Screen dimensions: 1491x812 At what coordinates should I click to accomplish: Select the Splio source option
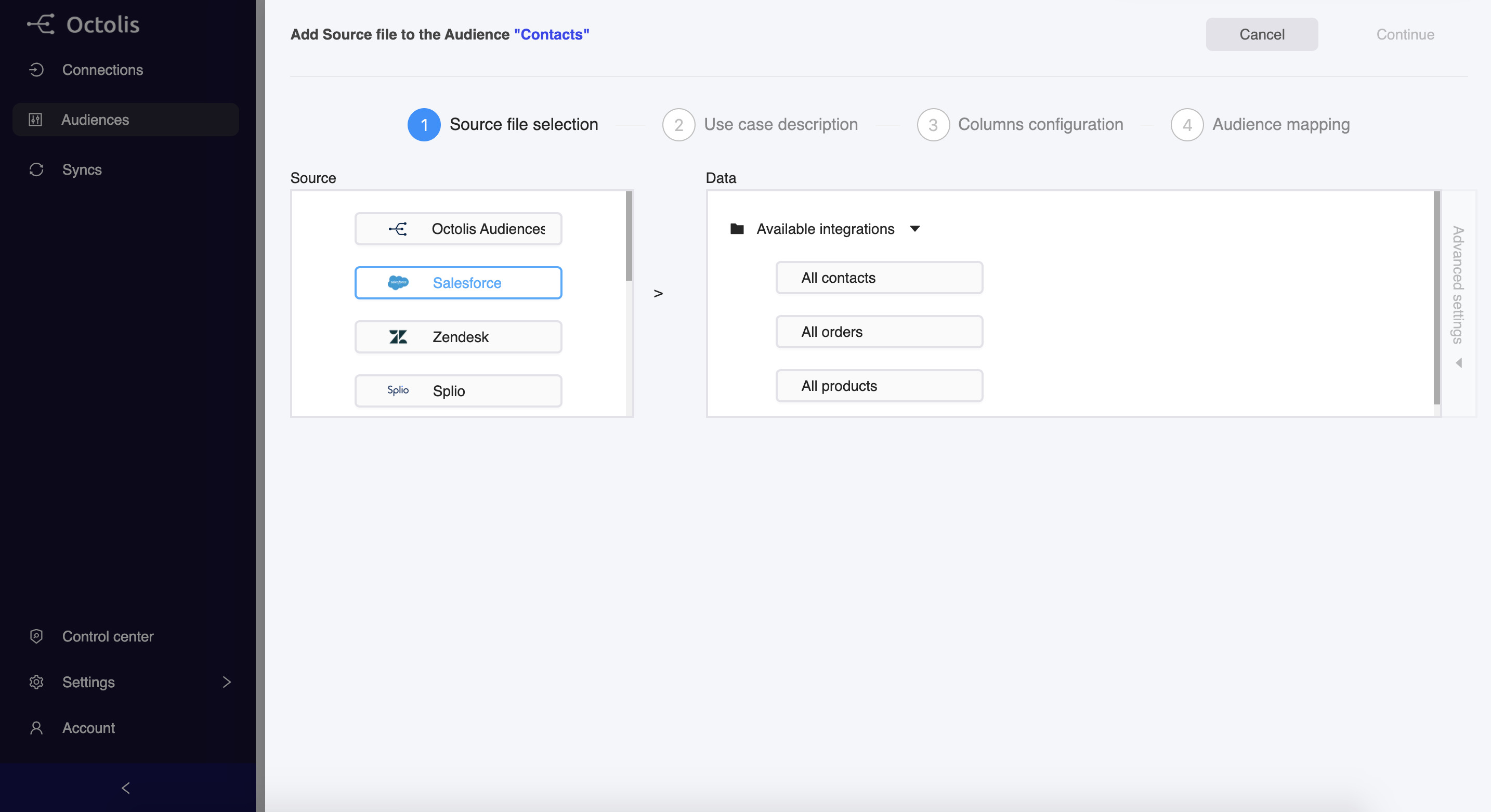458,390
